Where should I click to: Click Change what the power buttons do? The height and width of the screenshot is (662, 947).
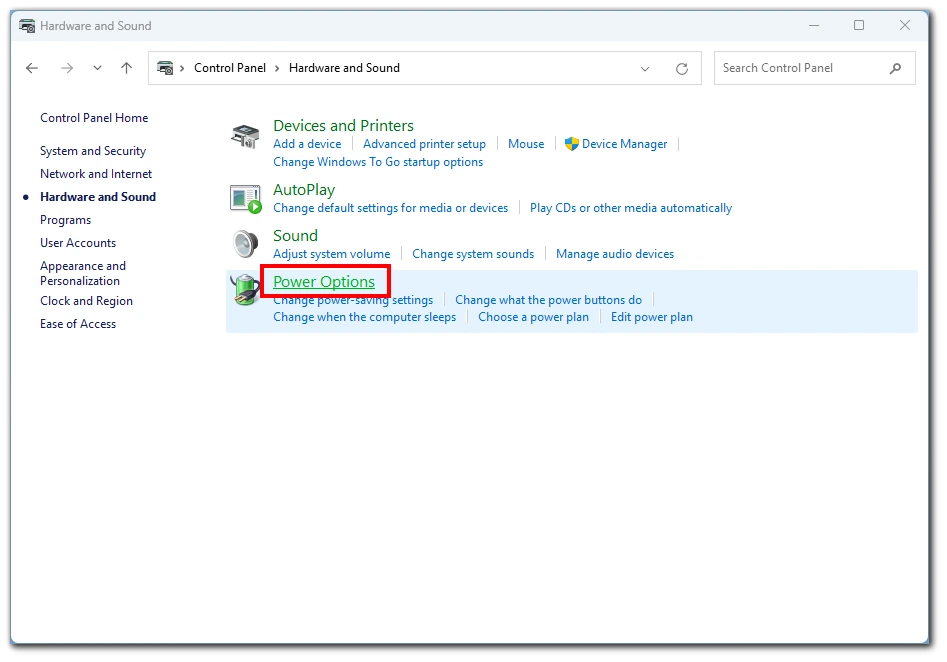click(x=548, y=300)
